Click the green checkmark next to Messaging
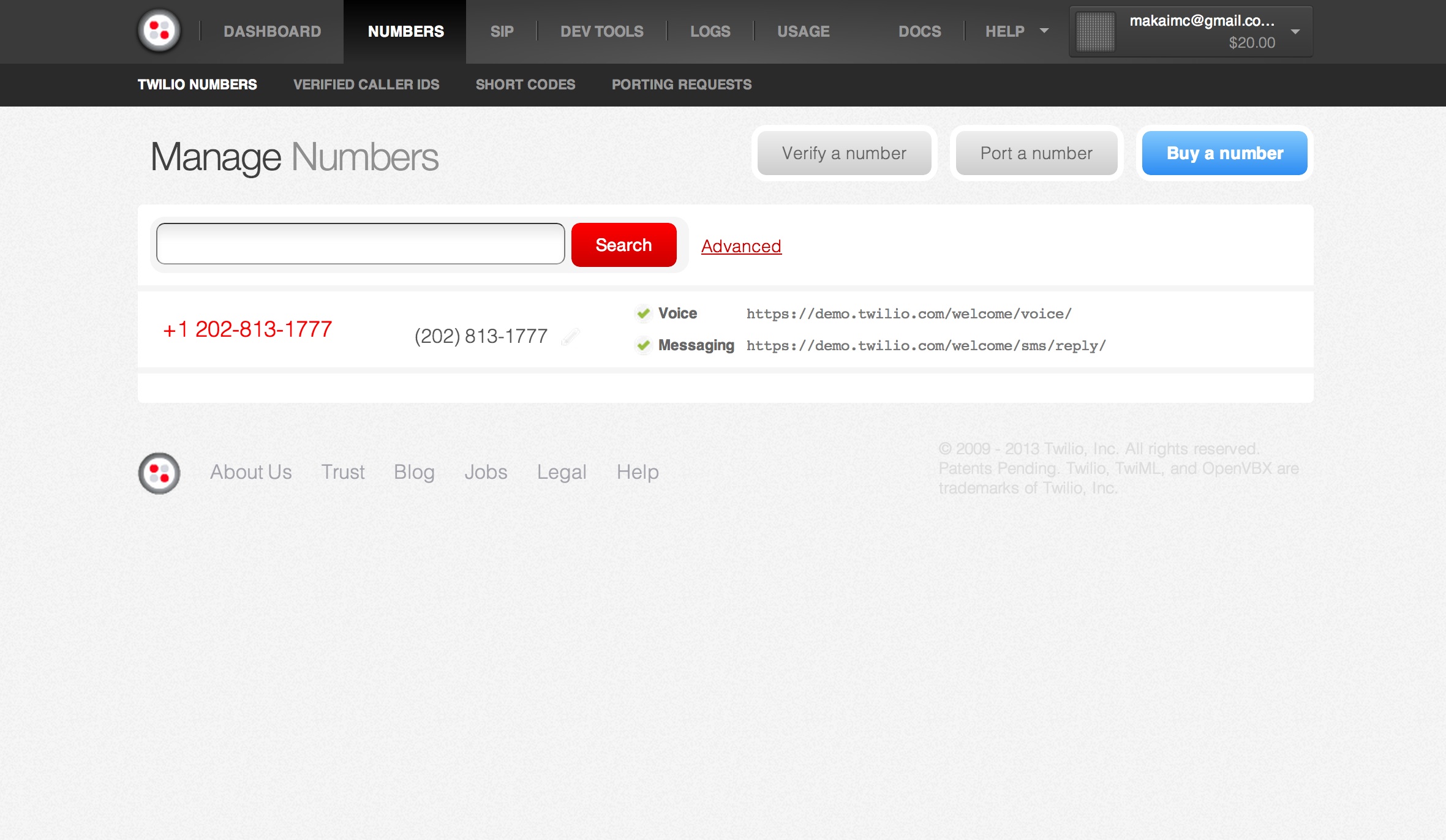 [643, 345]
